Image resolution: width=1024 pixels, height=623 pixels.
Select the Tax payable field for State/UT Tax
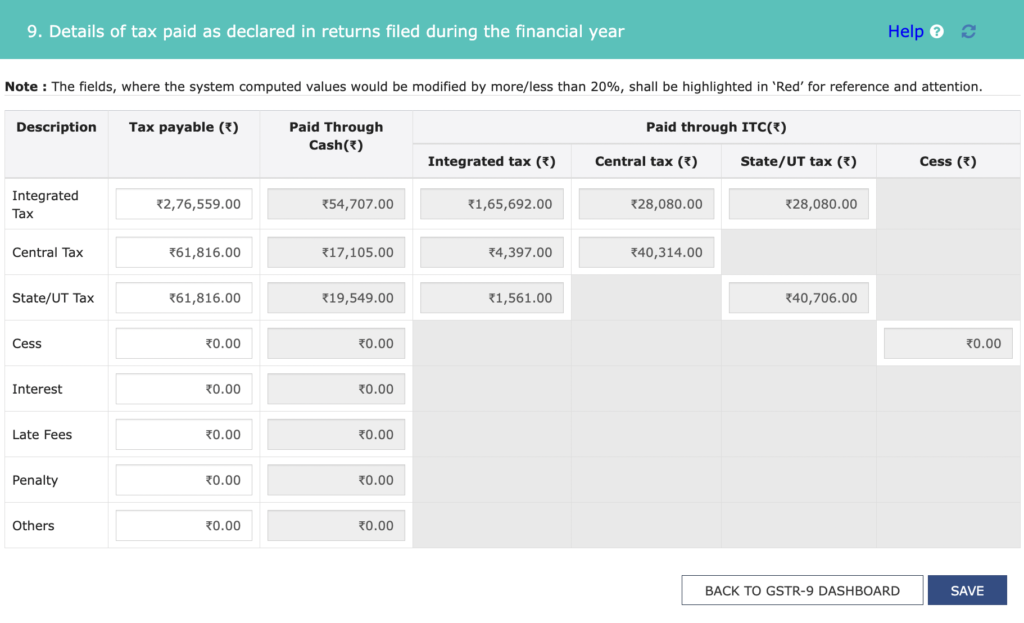183,297
